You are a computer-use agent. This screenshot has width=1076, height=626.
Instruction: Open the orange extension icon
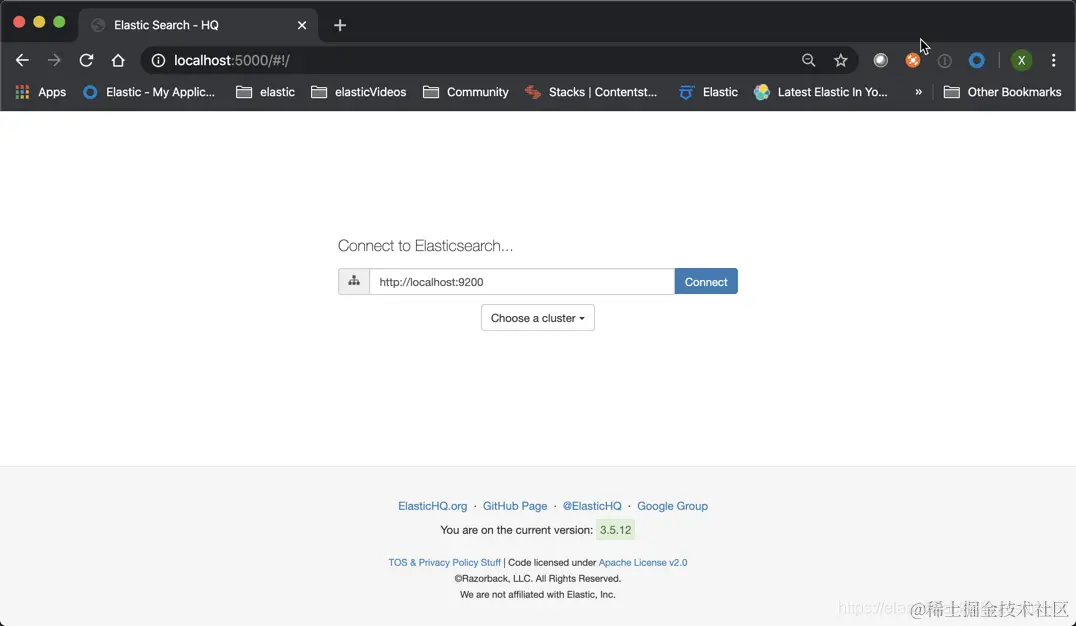coord(913,60)
